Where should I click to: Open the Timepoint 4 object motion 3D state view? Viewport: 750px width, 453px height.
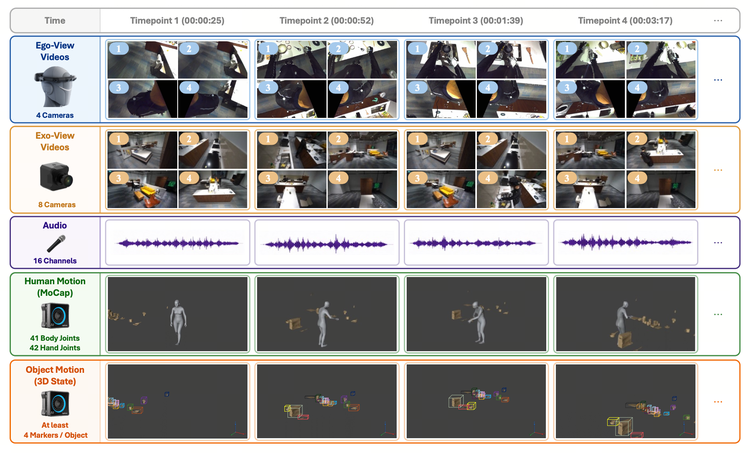click(626, 401)
